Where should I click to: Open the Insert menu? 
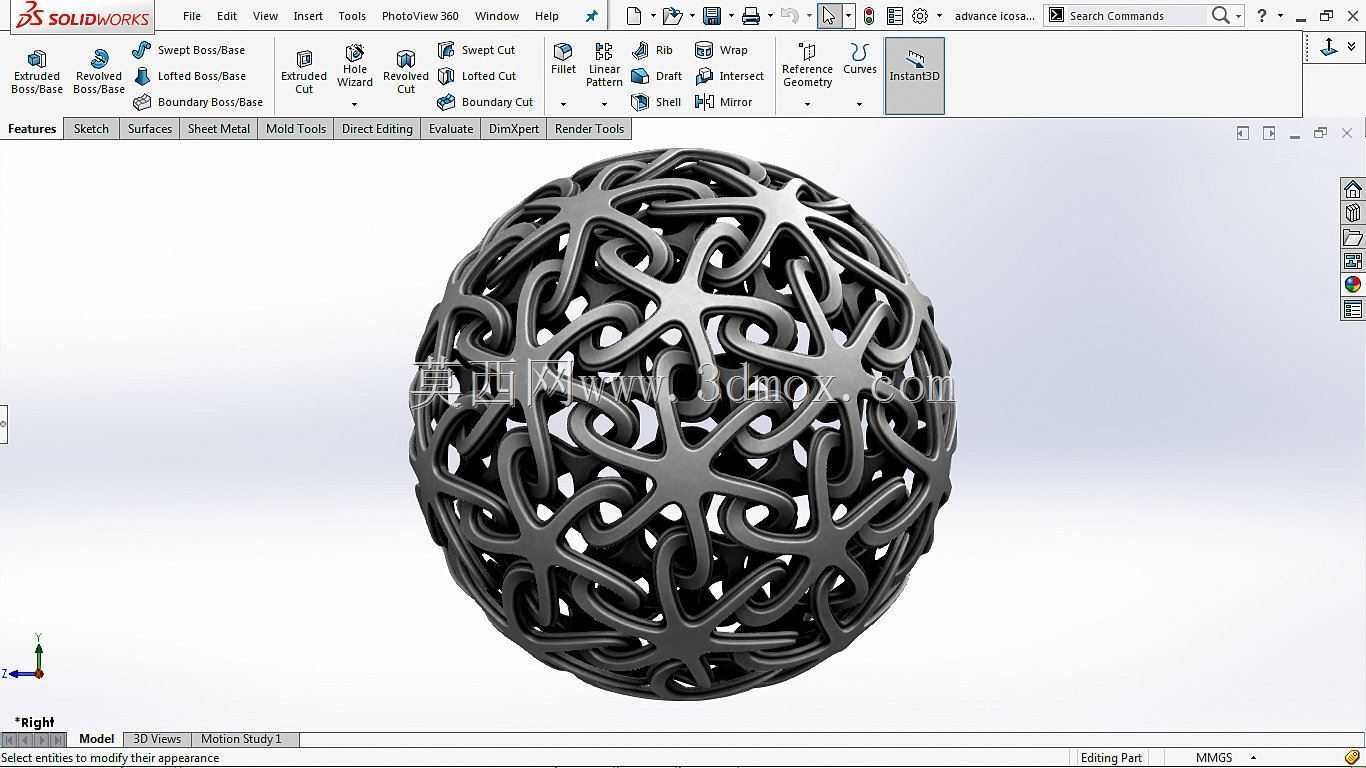308,16
